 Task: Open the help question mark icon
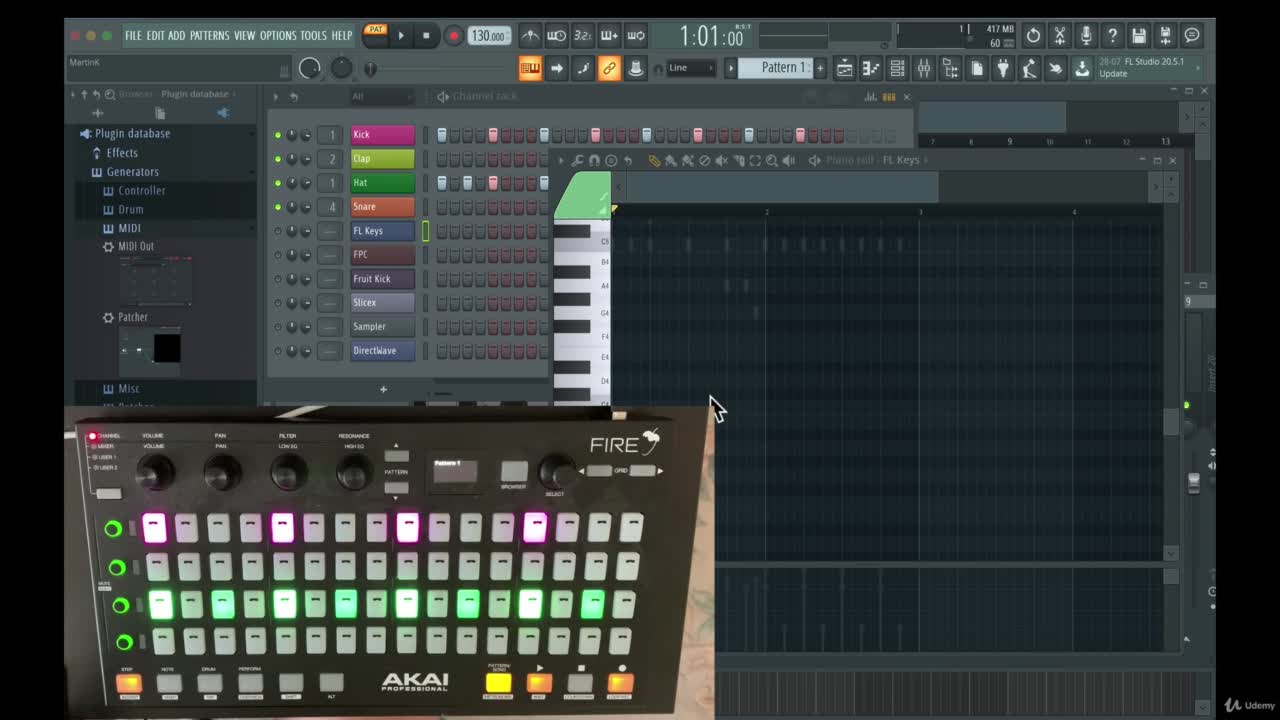click(1112, 36)
